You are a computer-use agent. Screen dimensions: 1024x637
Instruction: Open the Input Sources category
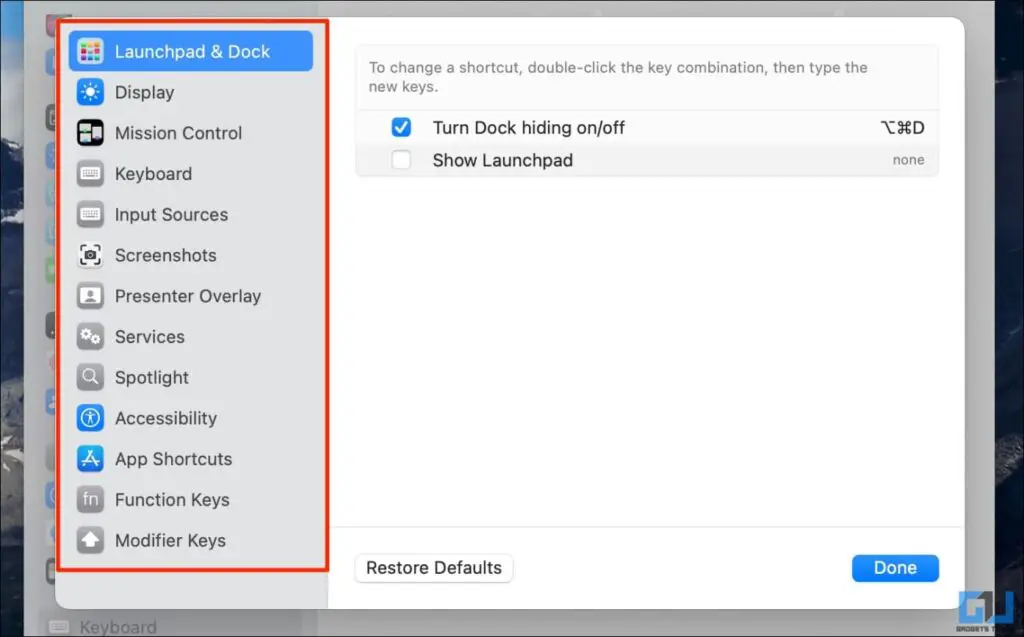coord(171,215)
